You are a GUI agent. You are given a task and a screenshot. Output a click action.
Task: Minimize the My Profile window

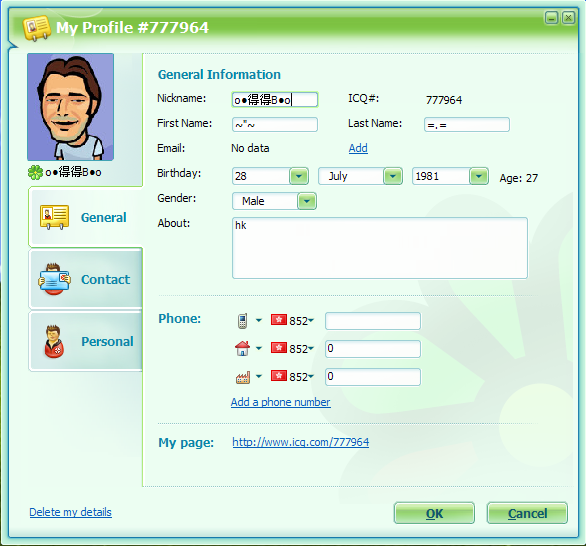tap(552, 18)
